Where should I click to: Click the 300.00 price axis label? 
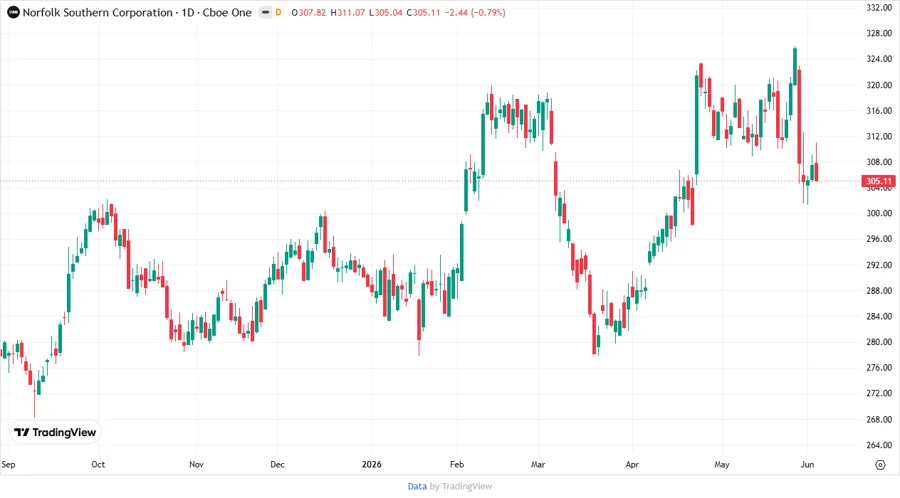tap(879, 213)
